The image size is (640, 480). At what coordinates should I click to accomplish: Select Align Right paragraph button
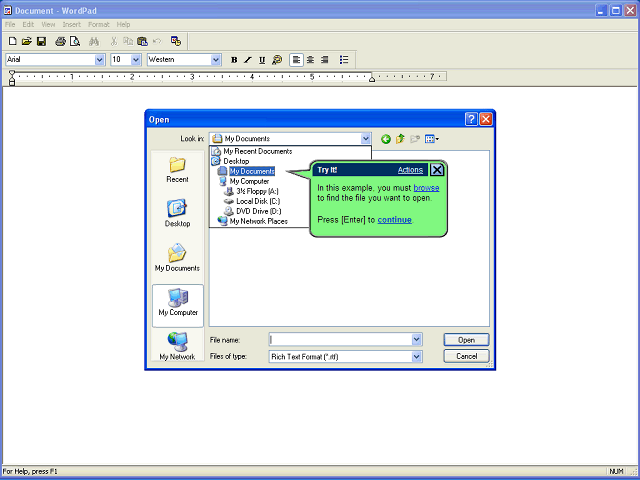(x=325, y=60)
